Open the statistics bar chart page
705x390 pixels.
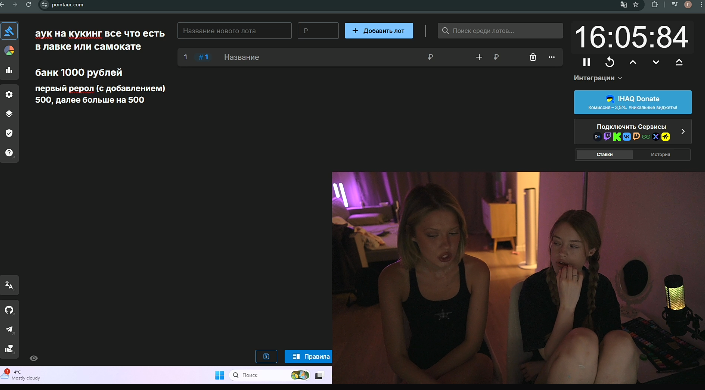coord(9,70)
